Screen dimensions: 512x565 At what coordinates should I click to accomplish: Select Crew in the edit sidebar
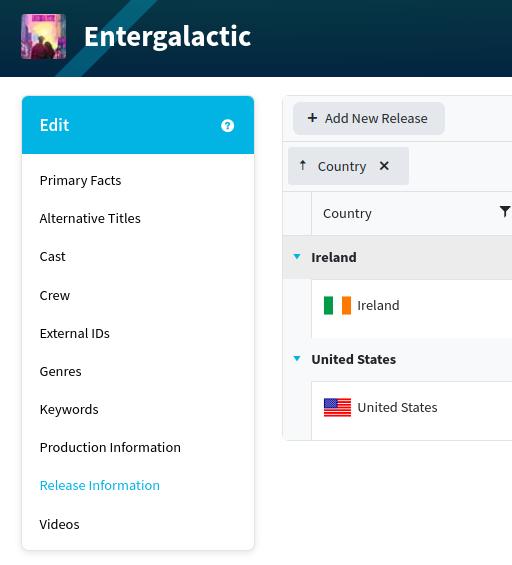pyautogui.click(x=55, y=295)
